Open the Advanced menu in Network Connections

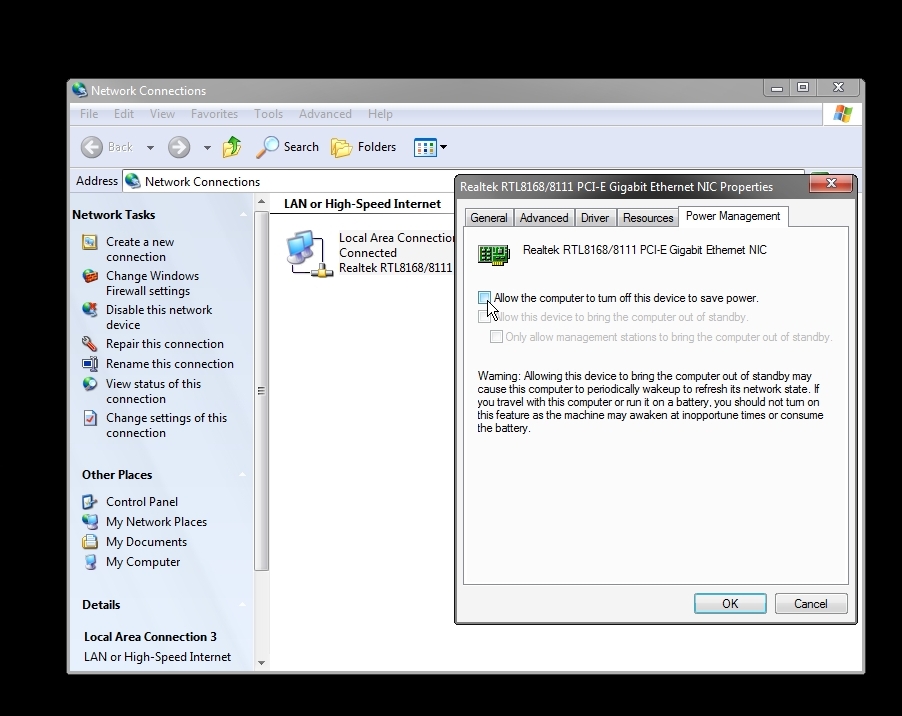click(x=325, y=114)
